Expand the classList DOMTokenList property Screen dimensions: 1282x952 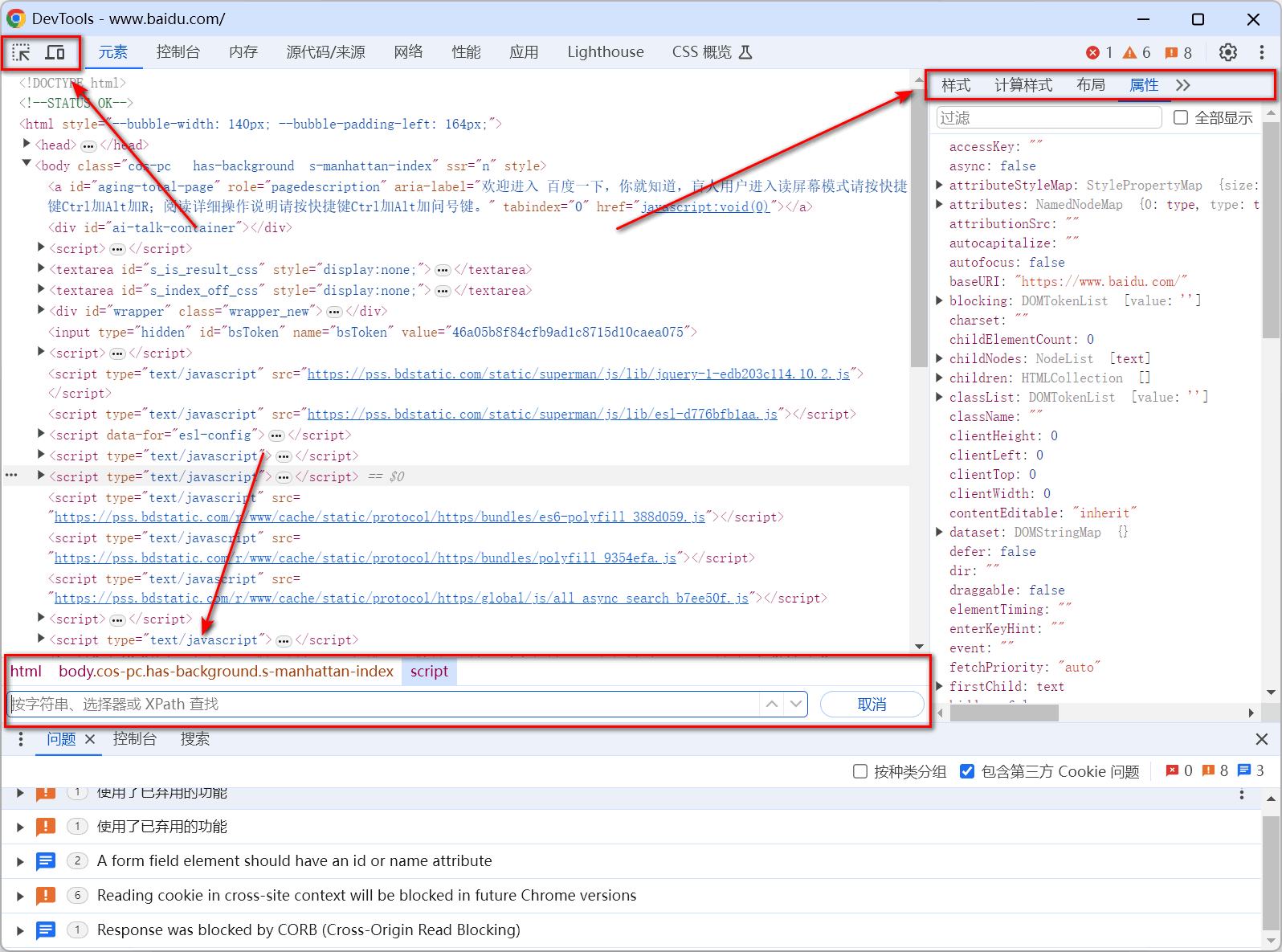pos(939,397)
